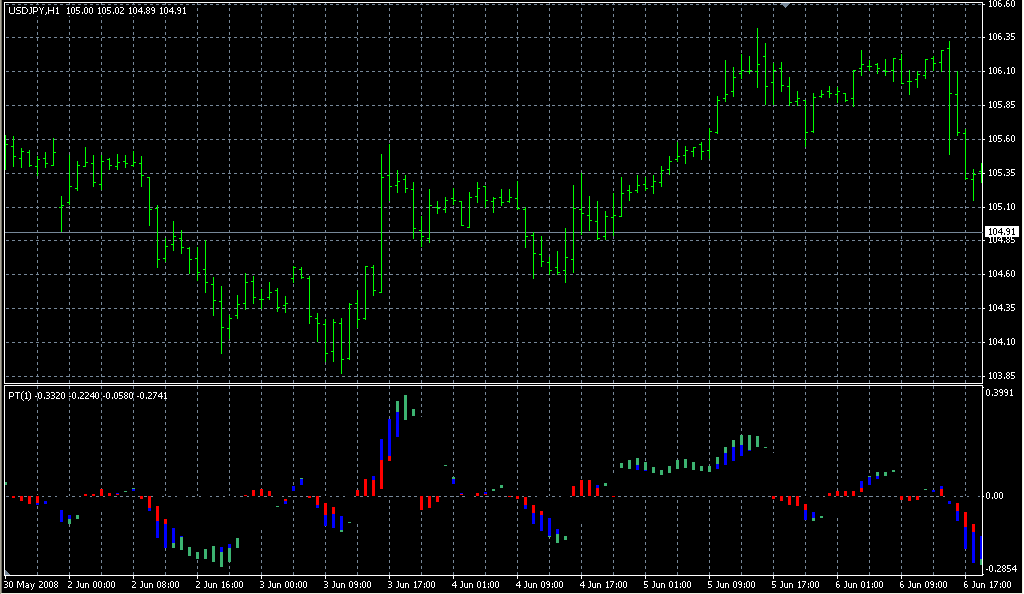Click the 106.35 price axis label

1002,37
